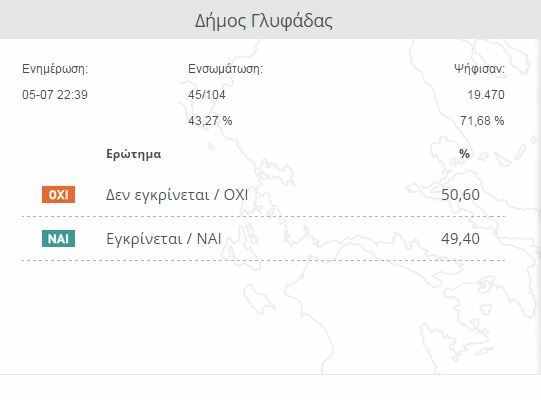Image resolution: width=541 pixels, height=400 pixels.
Task: Click the teal NAI badge
Action: point(58,239)
